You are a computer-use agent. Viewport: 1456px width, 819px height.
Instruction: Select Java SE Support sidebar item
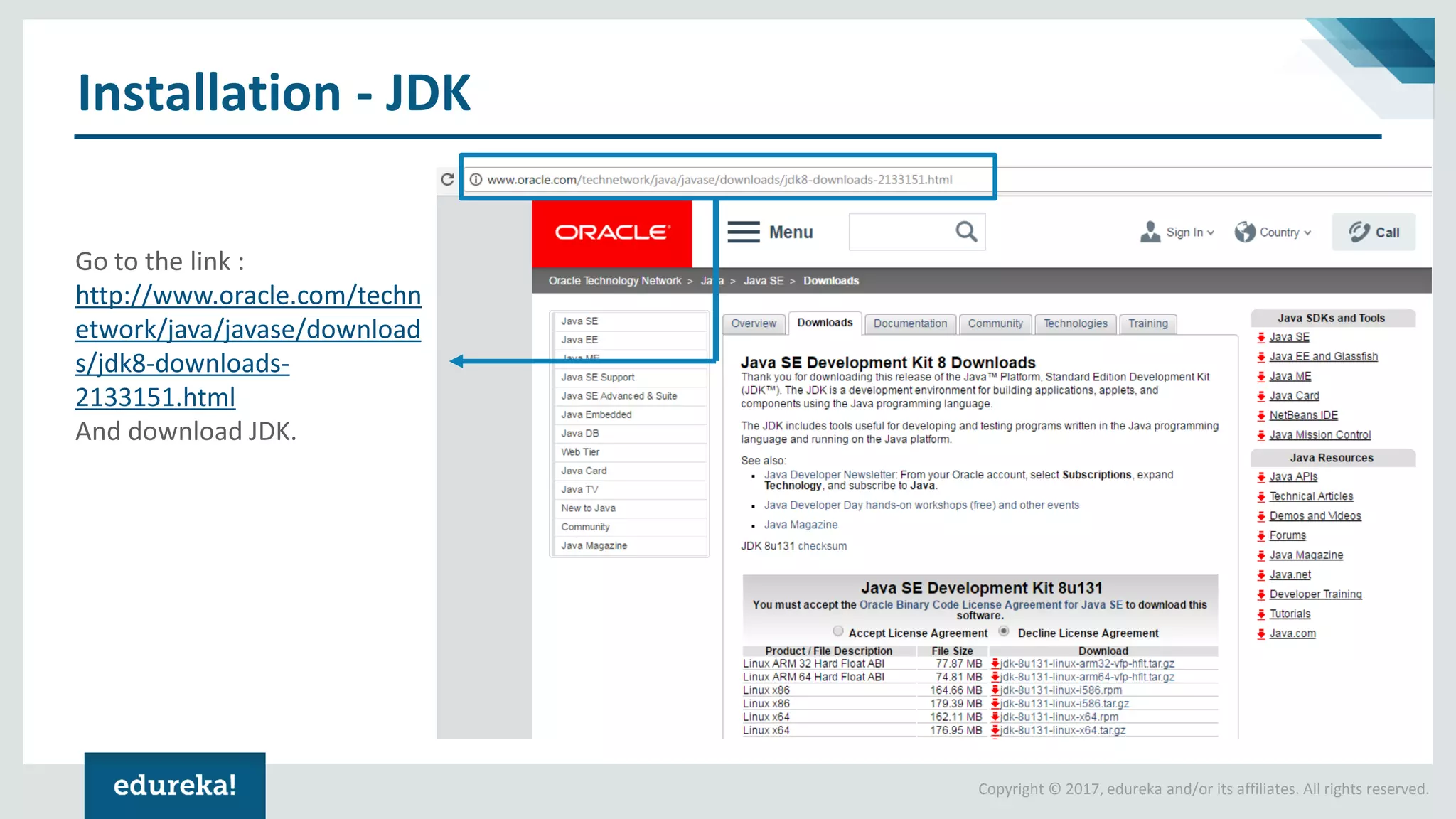click(630, 378)
